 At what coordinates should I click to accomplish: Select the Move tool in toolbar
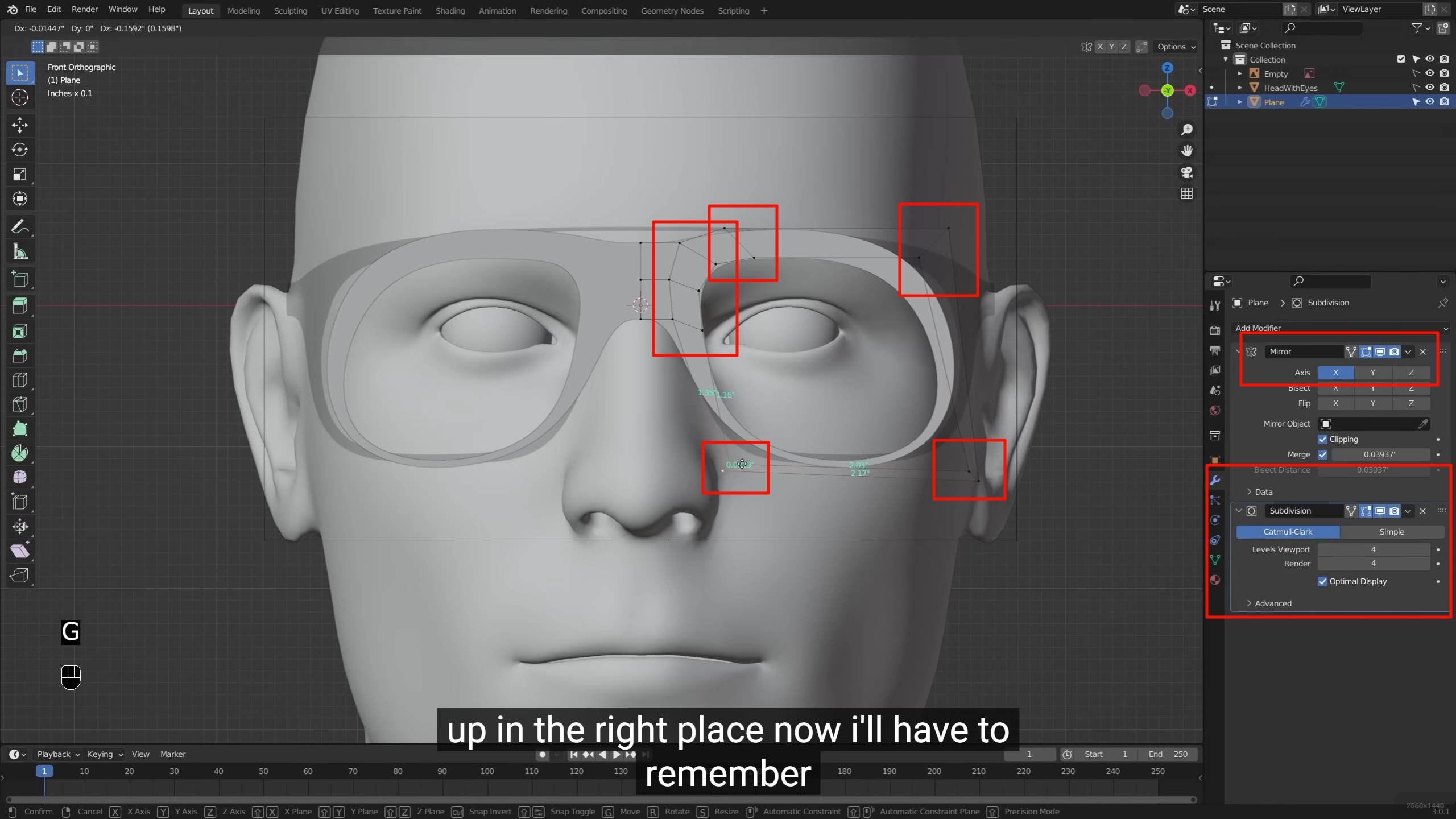(20, 125)
